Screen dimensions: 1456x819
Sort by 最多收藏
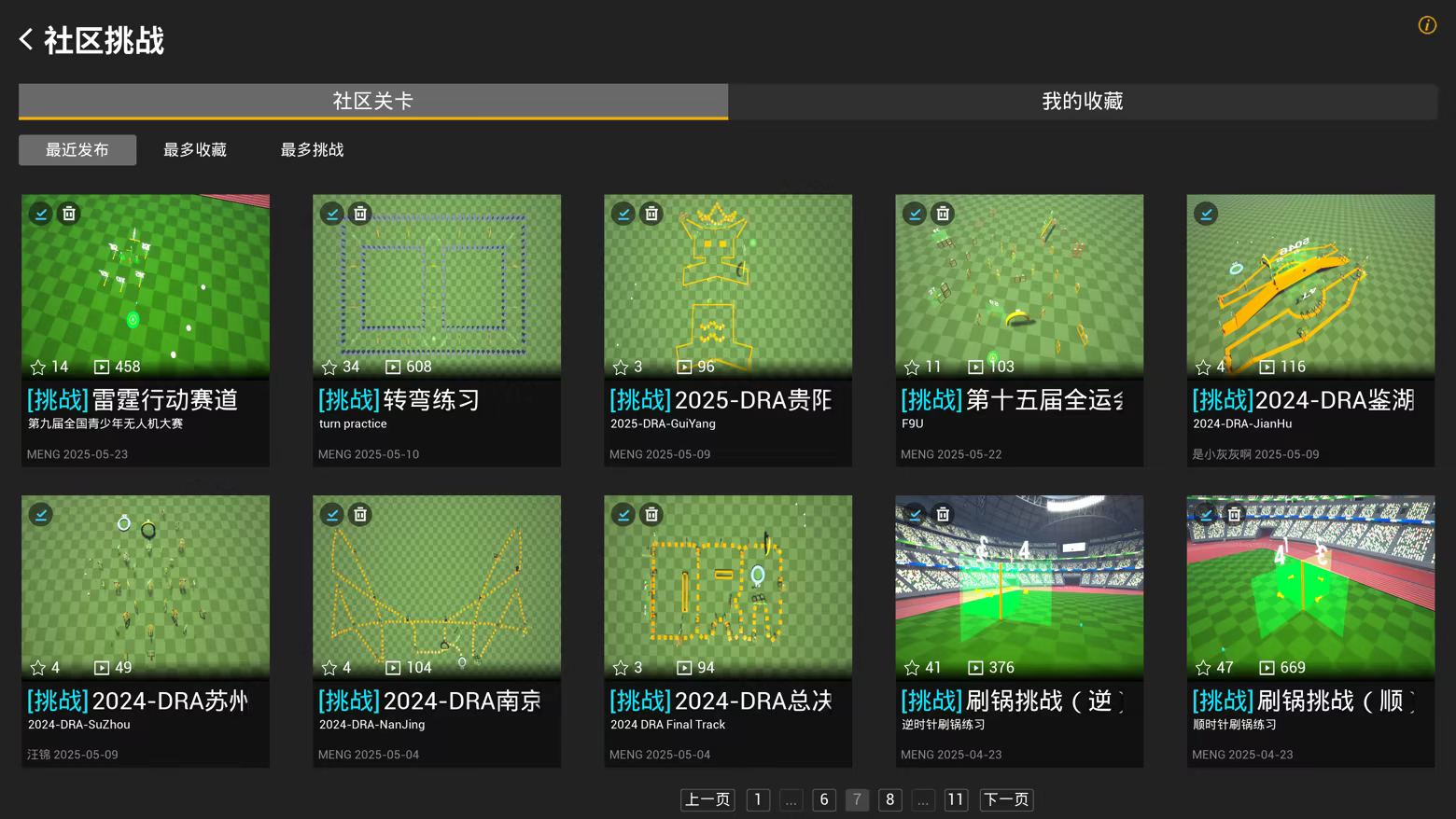195,149
